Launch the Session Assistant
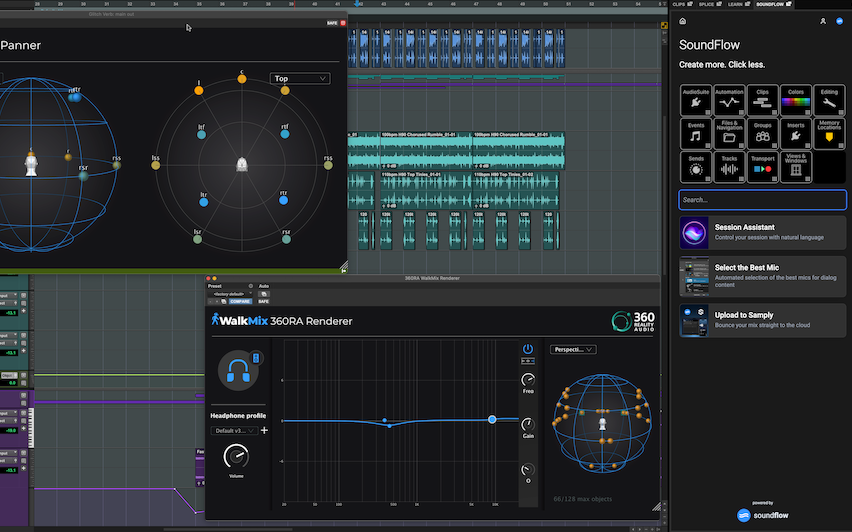 pyautogui.click(x=762, y=232)
